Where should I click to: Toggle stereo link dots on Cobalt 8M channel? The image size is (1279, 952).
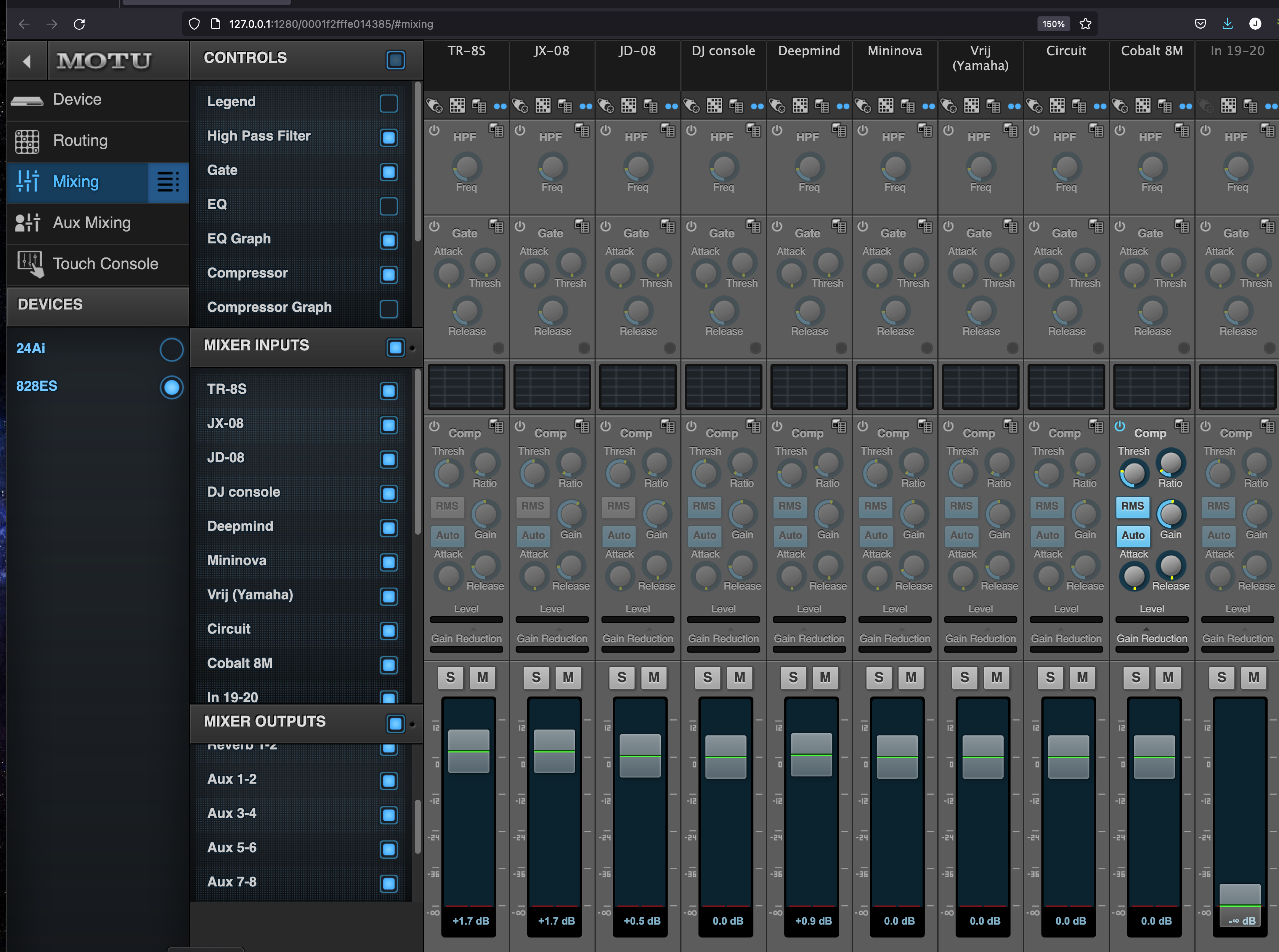[1186, 107]
